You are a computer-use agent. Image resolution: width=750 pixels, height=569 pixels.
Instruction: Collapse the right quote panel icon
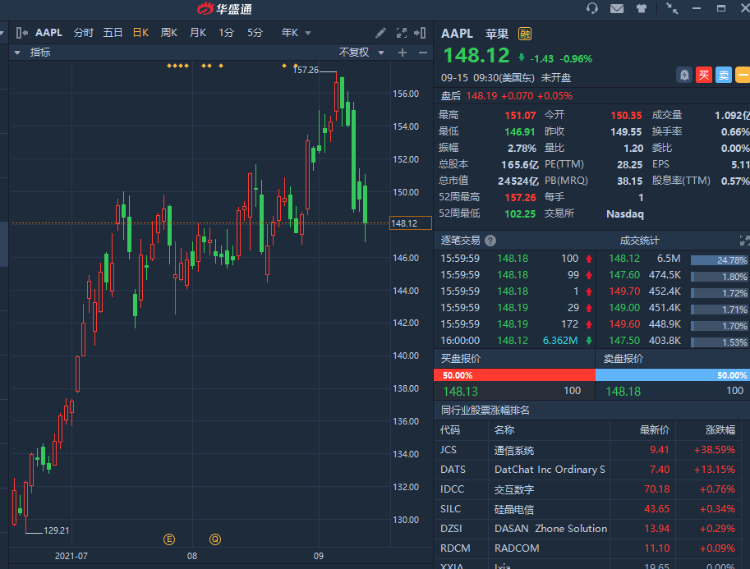(x=420, y=33)
